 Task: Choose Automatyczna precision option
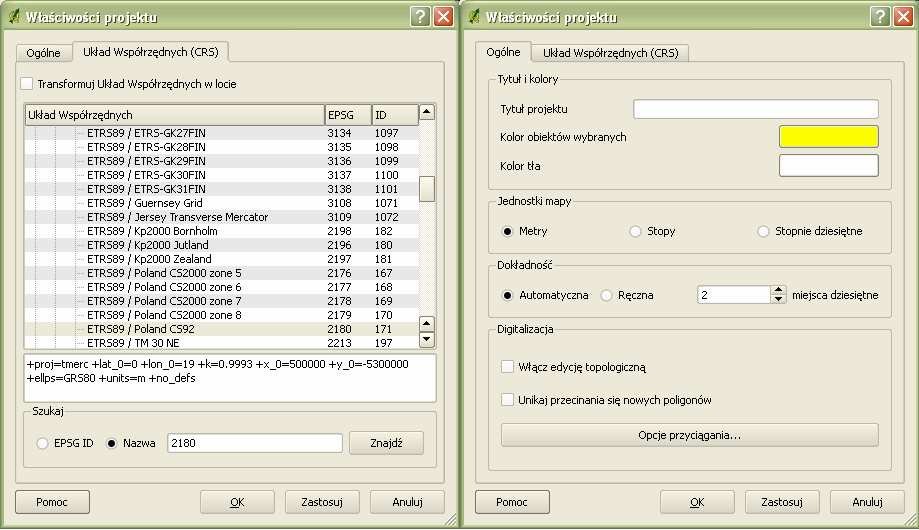click(508, 295)
